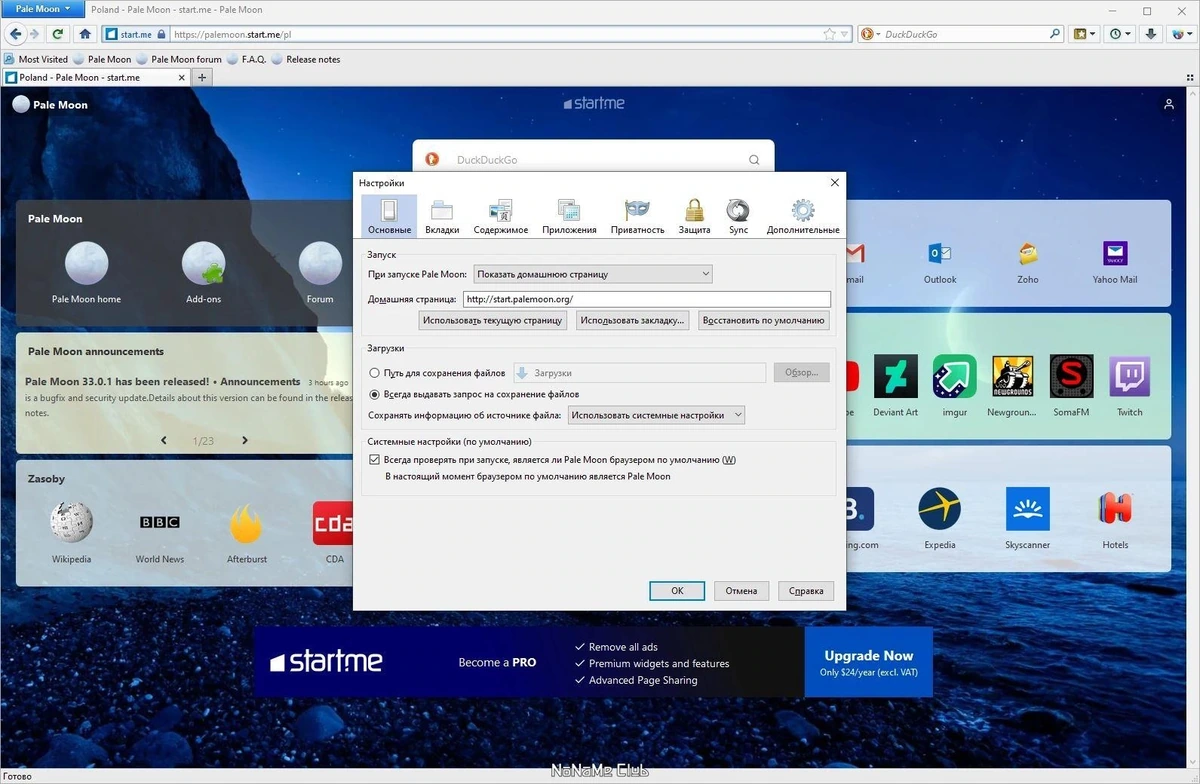Image resolution: width=1200 pixels, height=784 pixels.
Task: Click Использовать текущую страницу button
Action: (493, 320)
